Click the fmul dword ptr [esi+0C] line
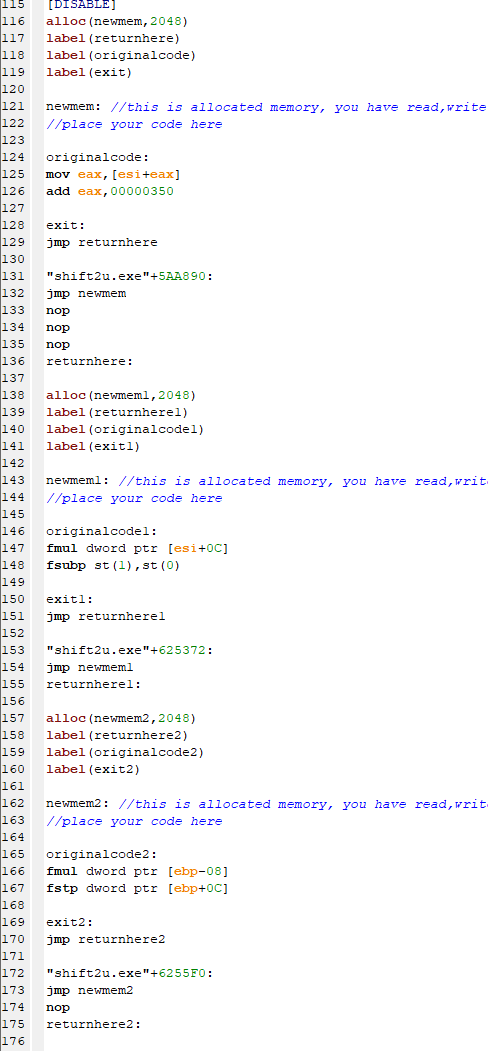Image resolution: width=488 pixels, height=1051 pixels. 137,548
